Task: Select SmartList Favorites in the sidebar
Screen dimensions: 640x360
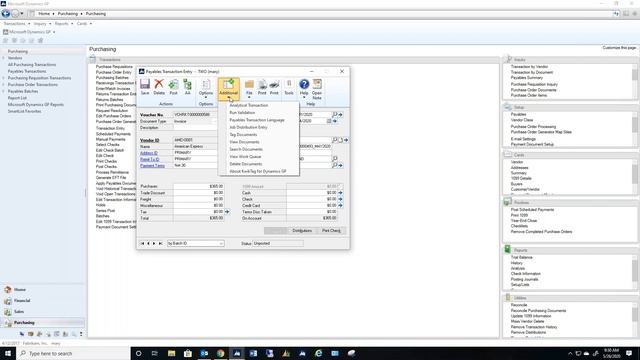Action: pos(24,111)
